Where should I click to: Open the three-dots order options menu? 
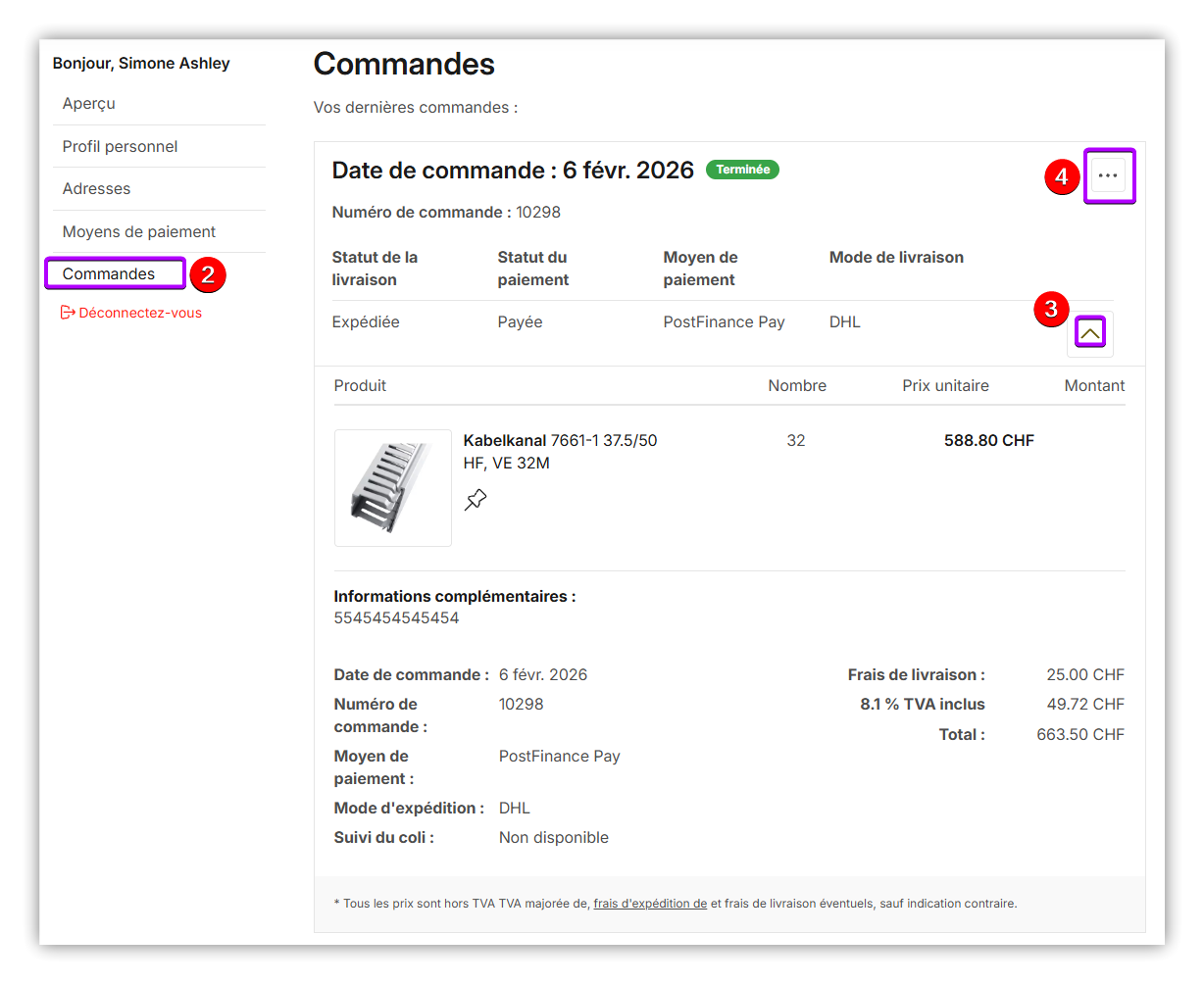click(x=1108, y=176)
